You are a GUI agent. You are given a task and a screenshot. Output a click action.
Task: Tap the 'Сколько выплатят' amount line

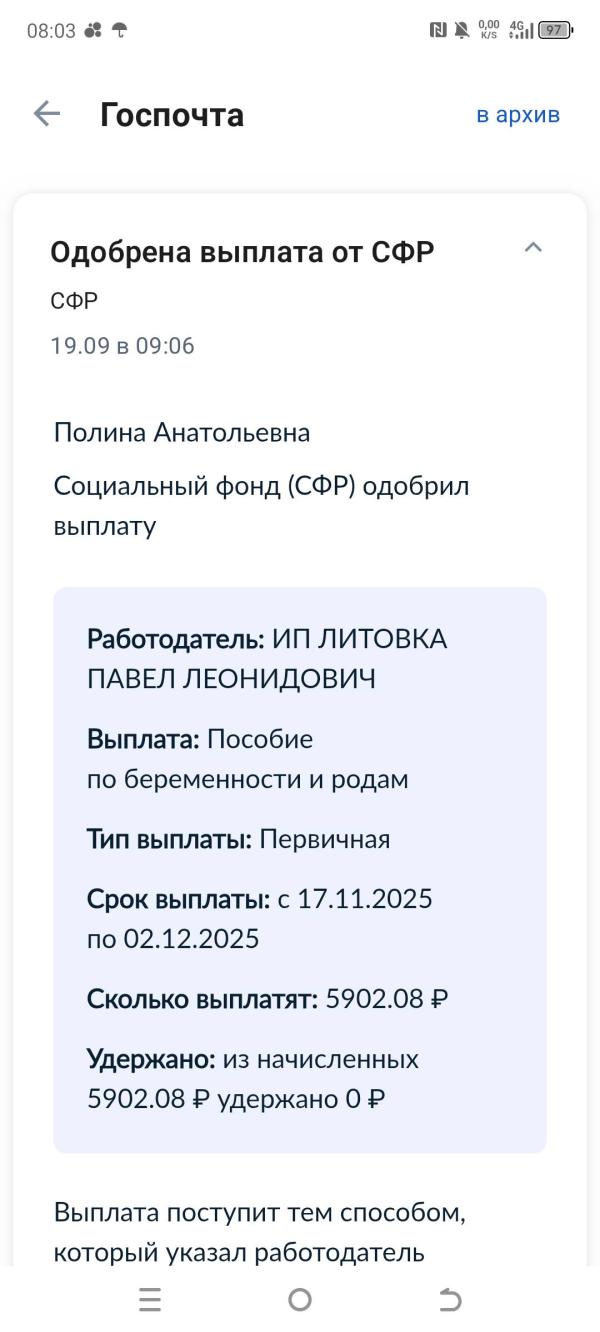tap(267, 999)
